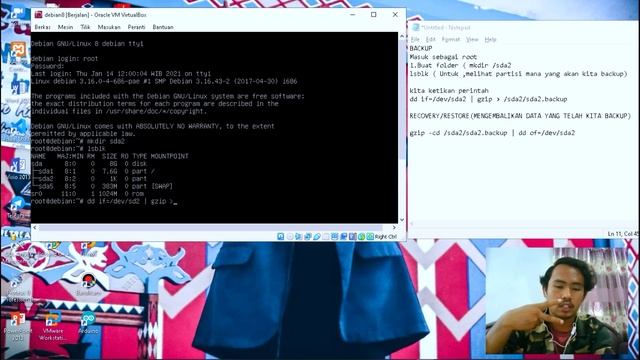This screenshot has width=640, height=360.
Task: Open the Berkas menu in VirtualBox
Action: 42,27
